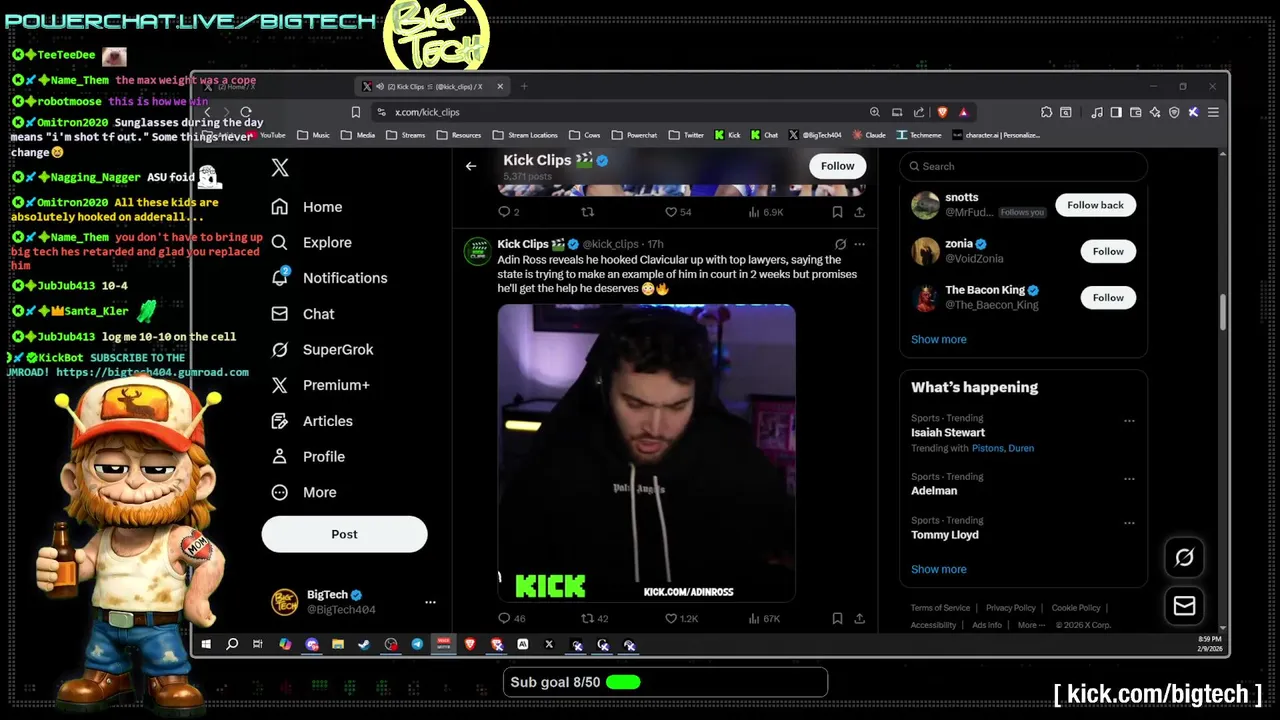Click the X page scrollbar
Viewport: 1280px width, 720px height.
pyautogui.click(x=1223, y=311)
